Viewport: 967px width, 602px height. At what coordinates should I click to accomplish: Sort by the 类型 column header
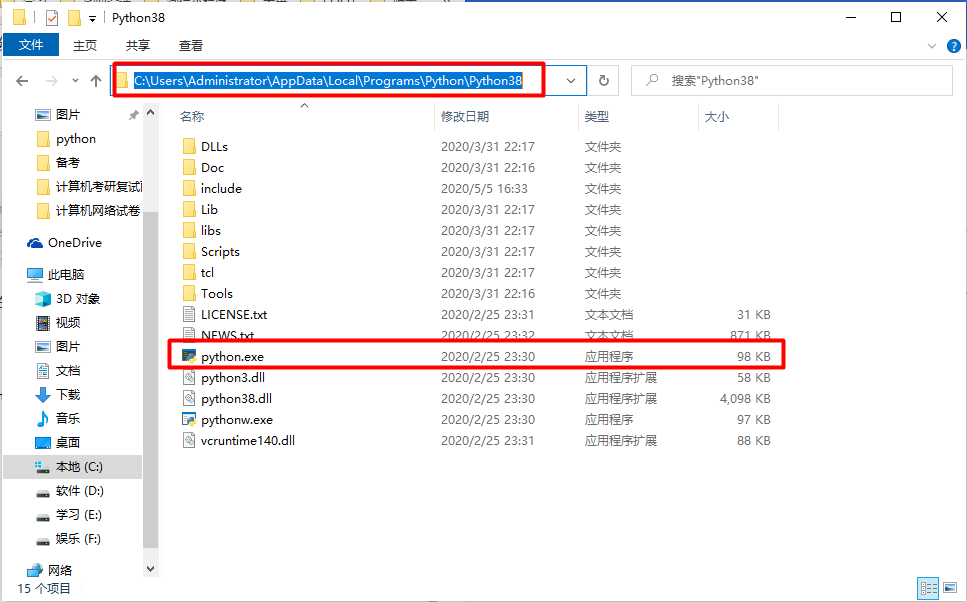tap(597, 117)
